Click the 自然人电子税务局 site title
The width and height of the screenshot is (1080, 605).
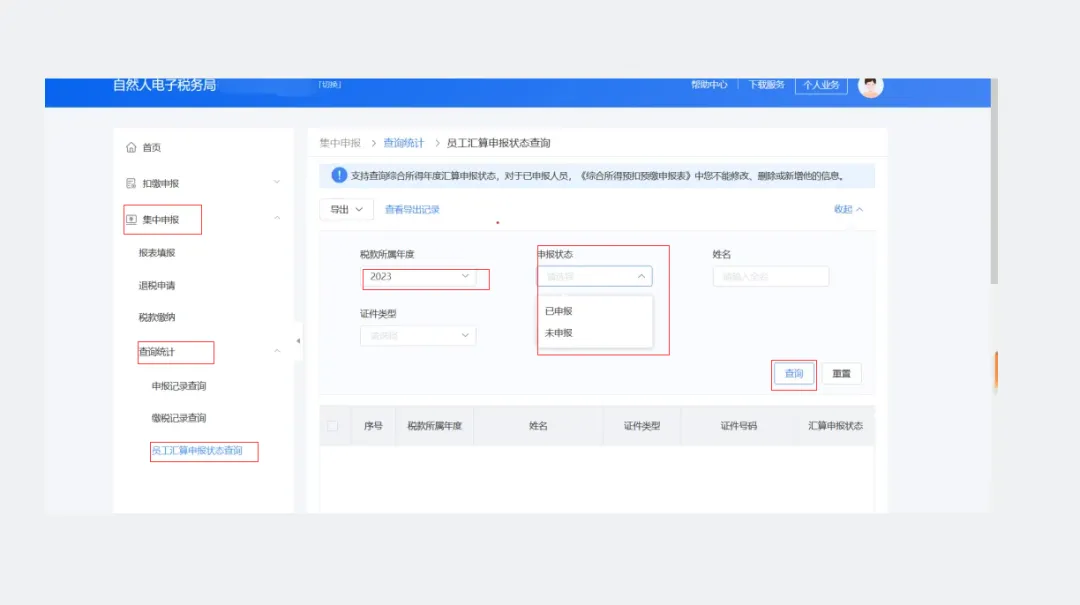coord(165,85)
